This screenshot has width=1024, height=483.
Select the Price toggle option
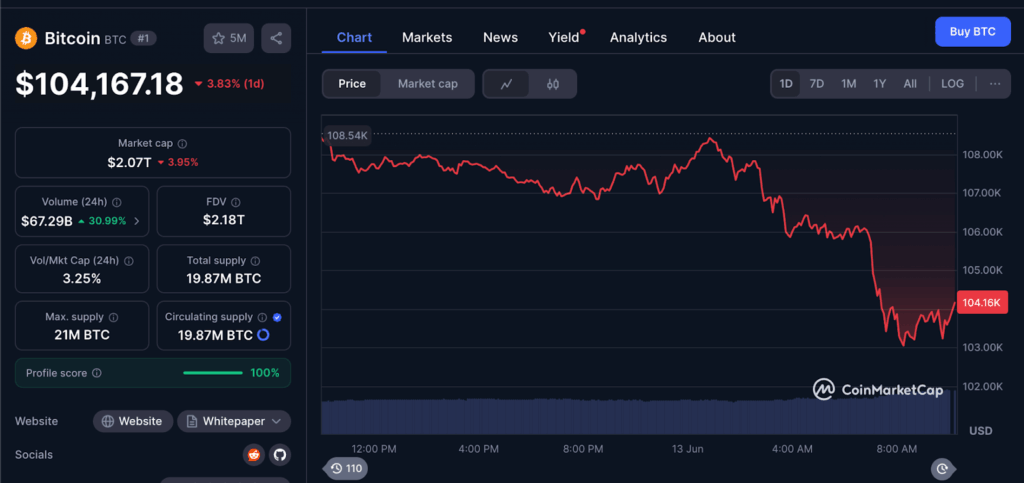[352, 84]
